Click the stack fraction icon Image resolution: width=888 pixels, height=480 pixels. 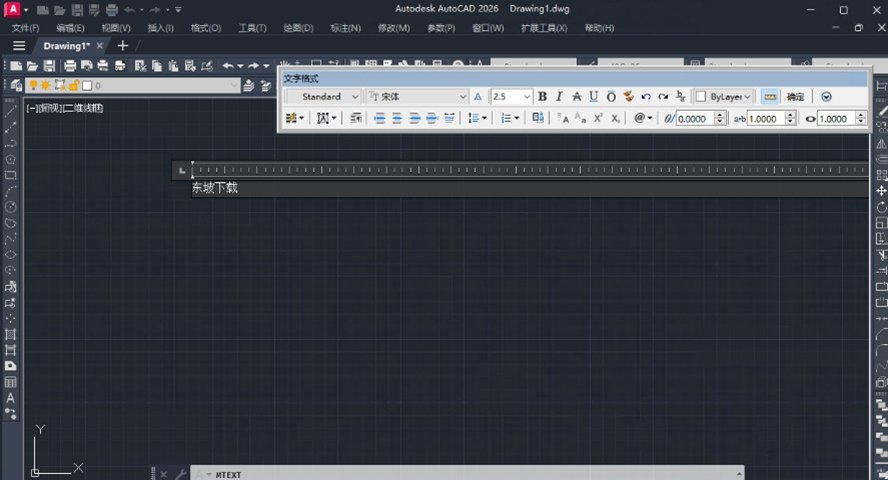click(681, 97)
